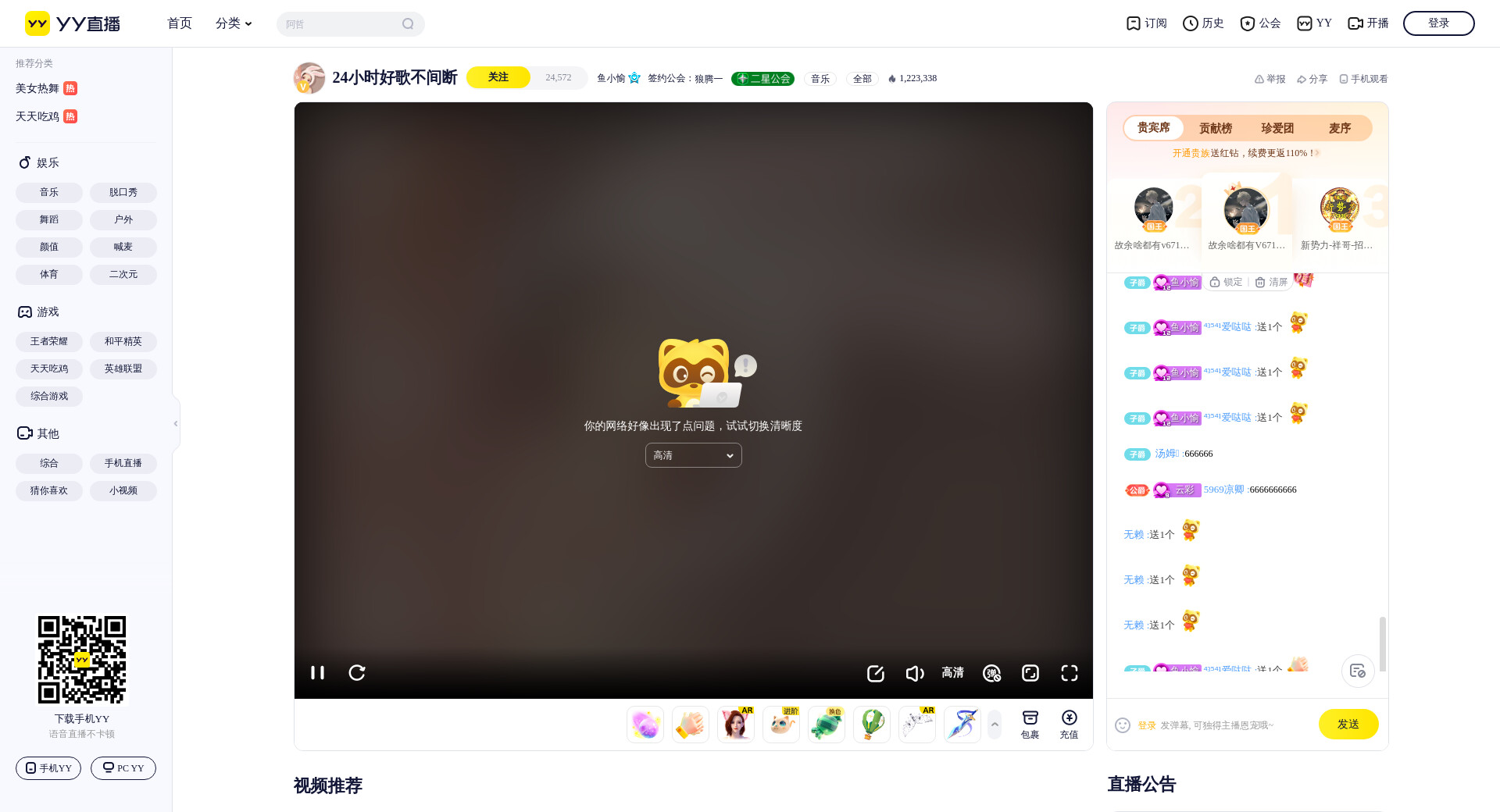This screenshot has height=812, width=1500.
Task: Open 手机直播 category
Action: point(123,464)
